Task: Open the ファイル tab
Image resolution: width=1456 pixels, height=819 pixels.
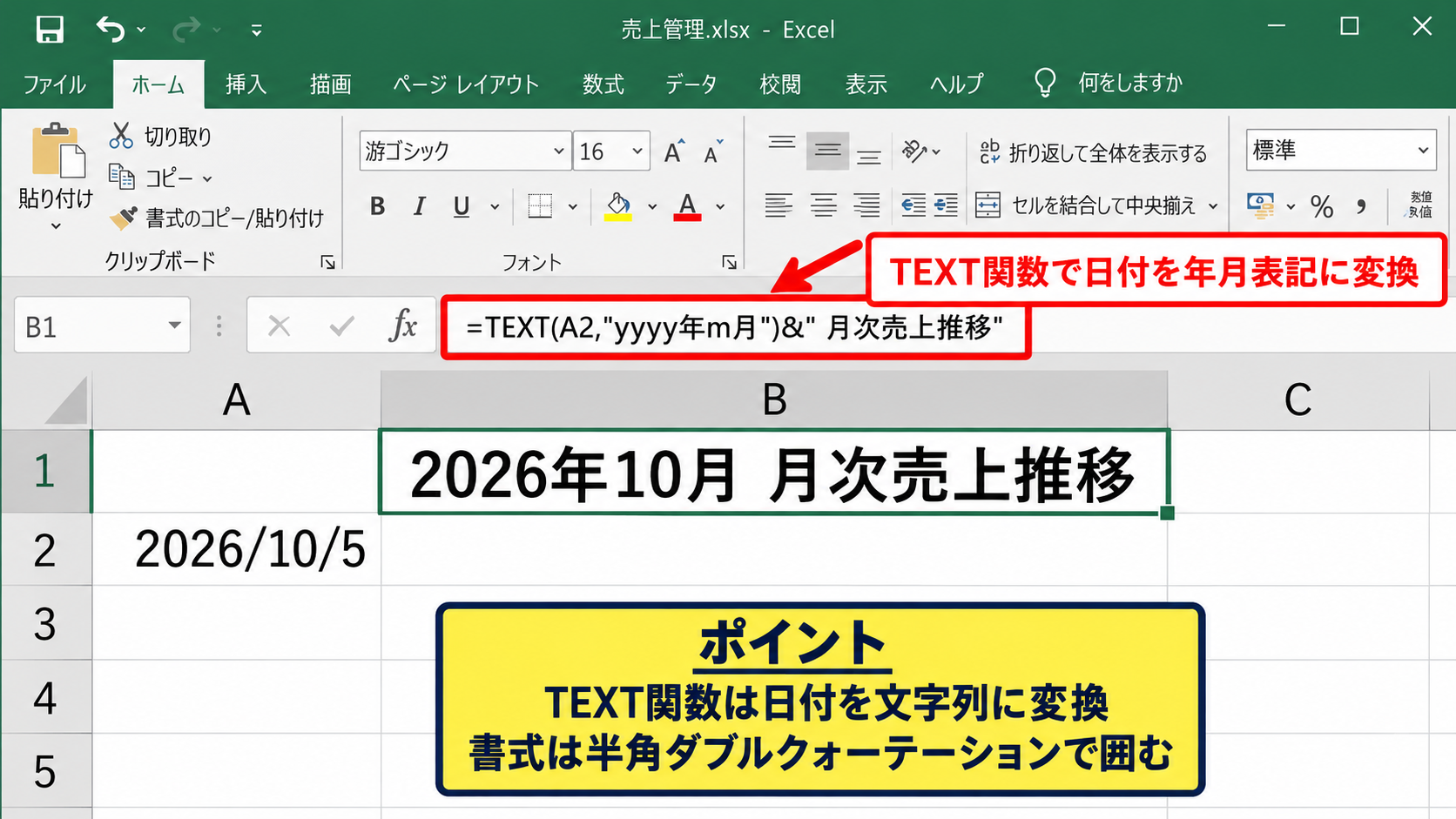Action: (54, 84)
